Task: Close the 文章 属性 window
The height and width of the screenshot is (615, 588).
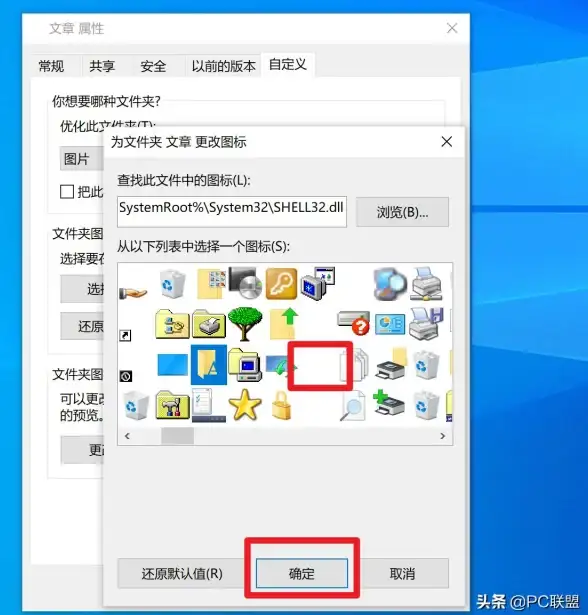Action: tap(452, 28)
